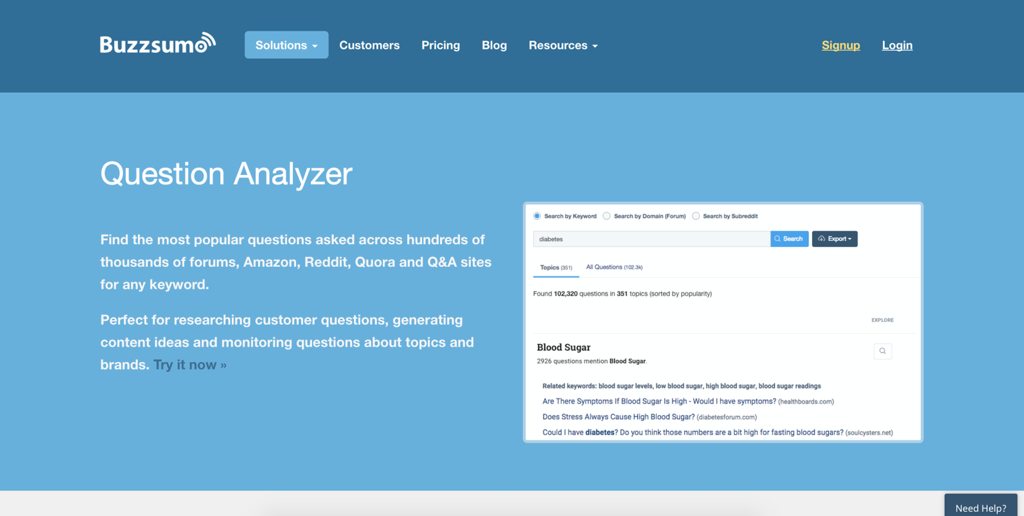Viewport: 1024px width, 516px height.
Task: Go to the Customers page
Action: [369, 45]
